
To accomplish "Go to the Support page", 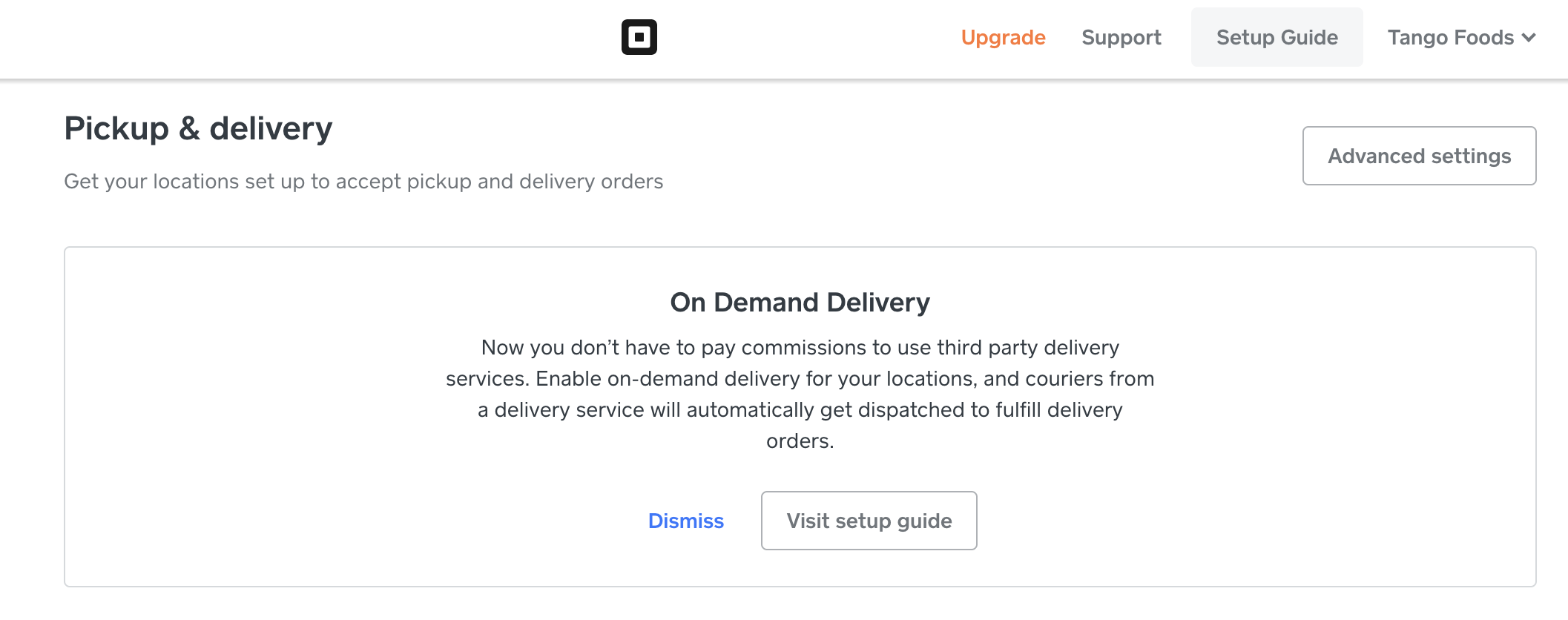I will (x=1121, y=38).
